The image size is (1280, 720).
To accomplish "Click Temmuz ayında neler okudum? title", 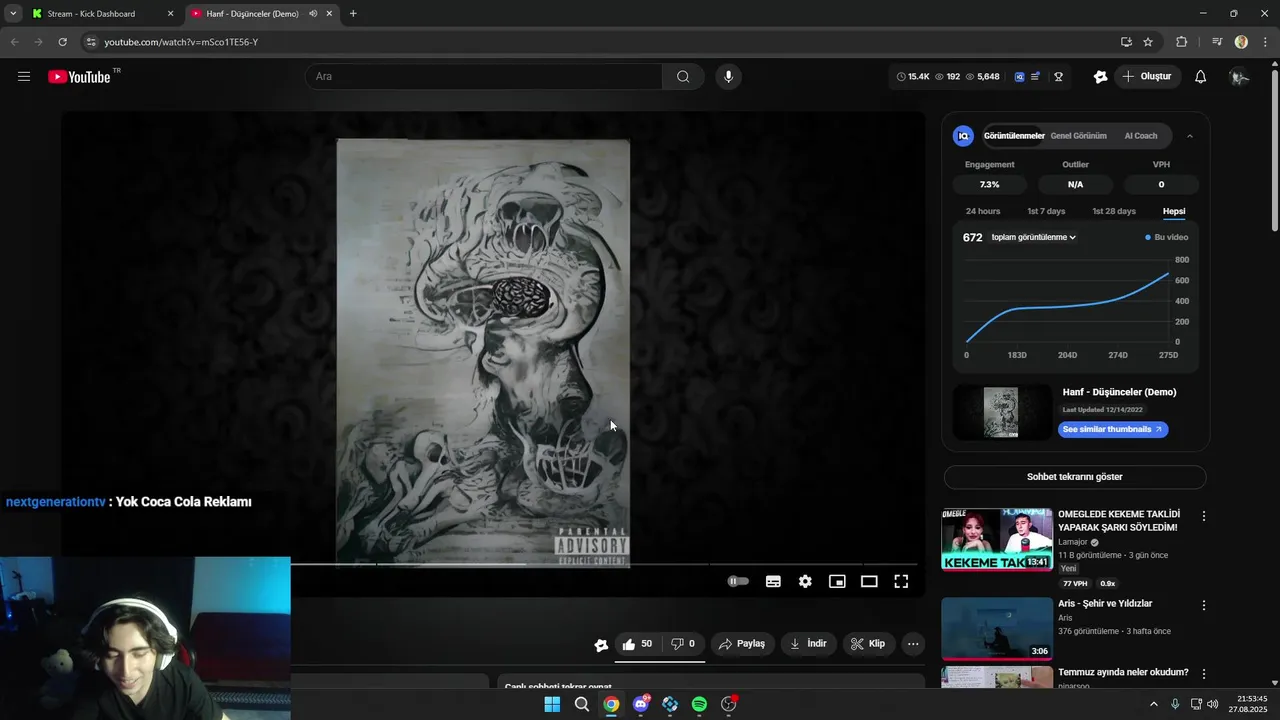I will [x=1123, y=672].
